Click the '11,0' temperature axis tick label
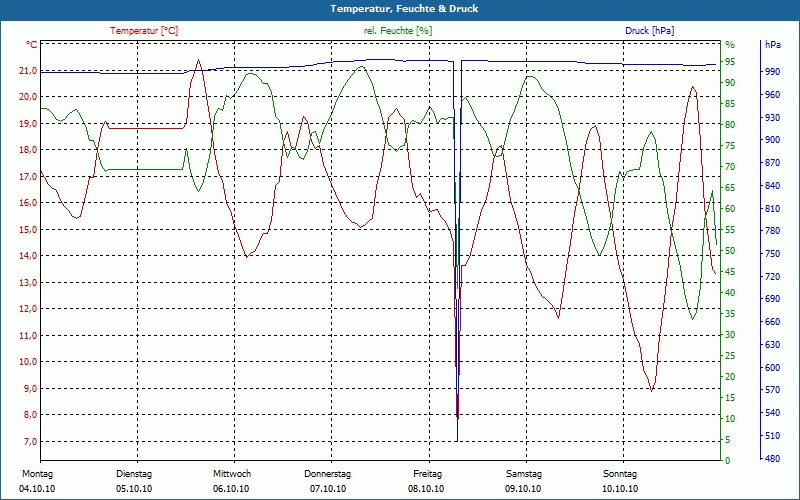The image size is (800, 500). [28, 336]
